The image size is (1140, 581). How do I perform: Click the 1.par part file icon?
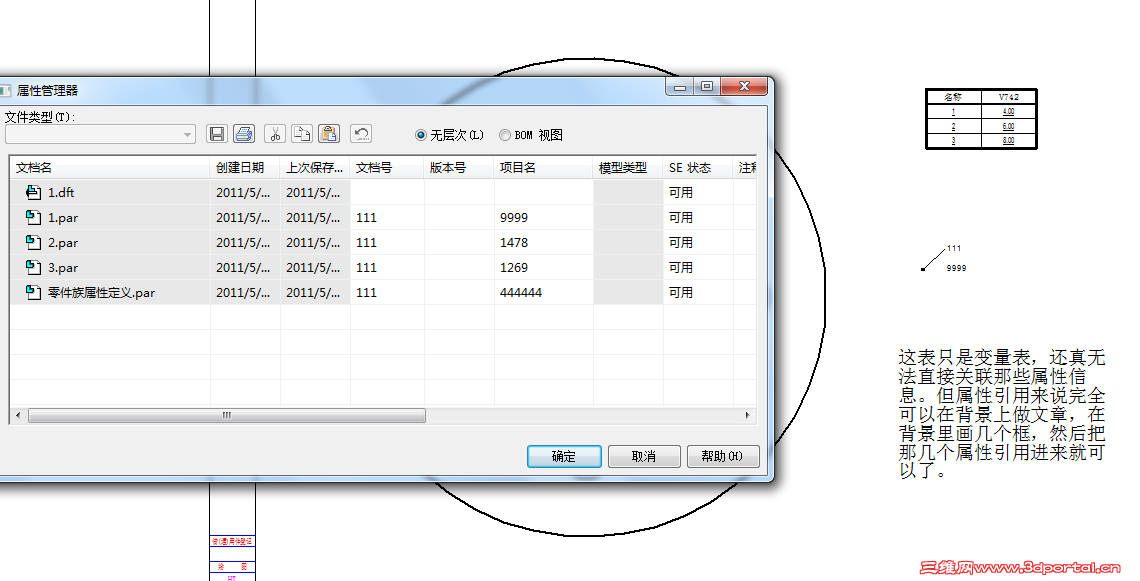[33, 217]
